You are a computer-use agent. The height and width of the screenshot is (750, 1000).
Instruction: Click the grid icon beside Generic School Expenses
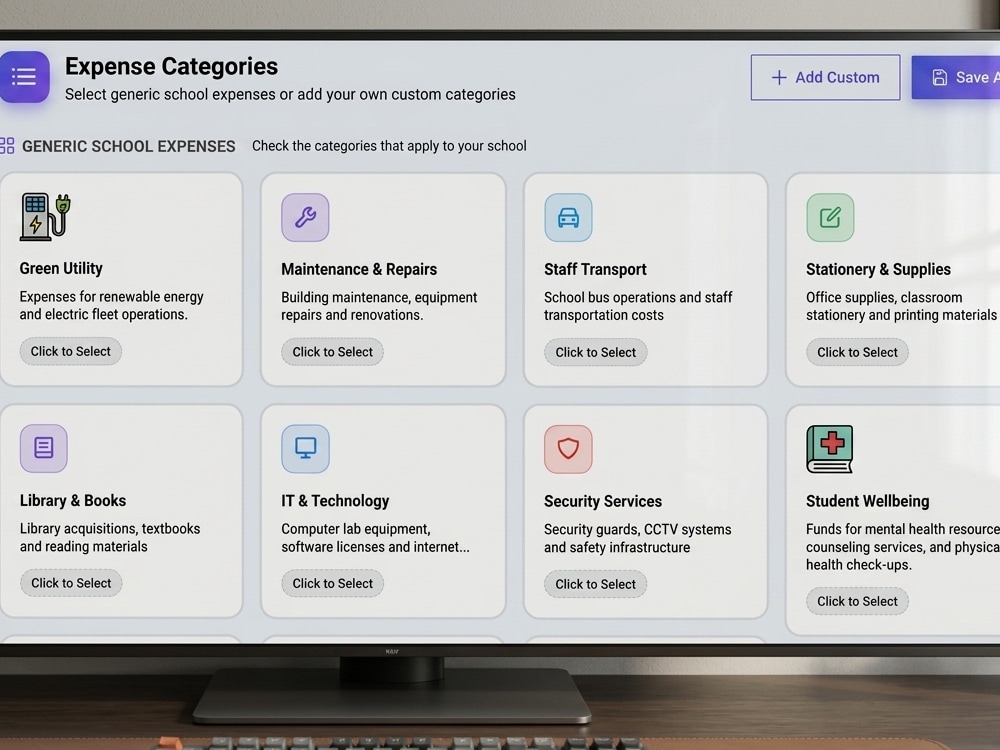7,145
